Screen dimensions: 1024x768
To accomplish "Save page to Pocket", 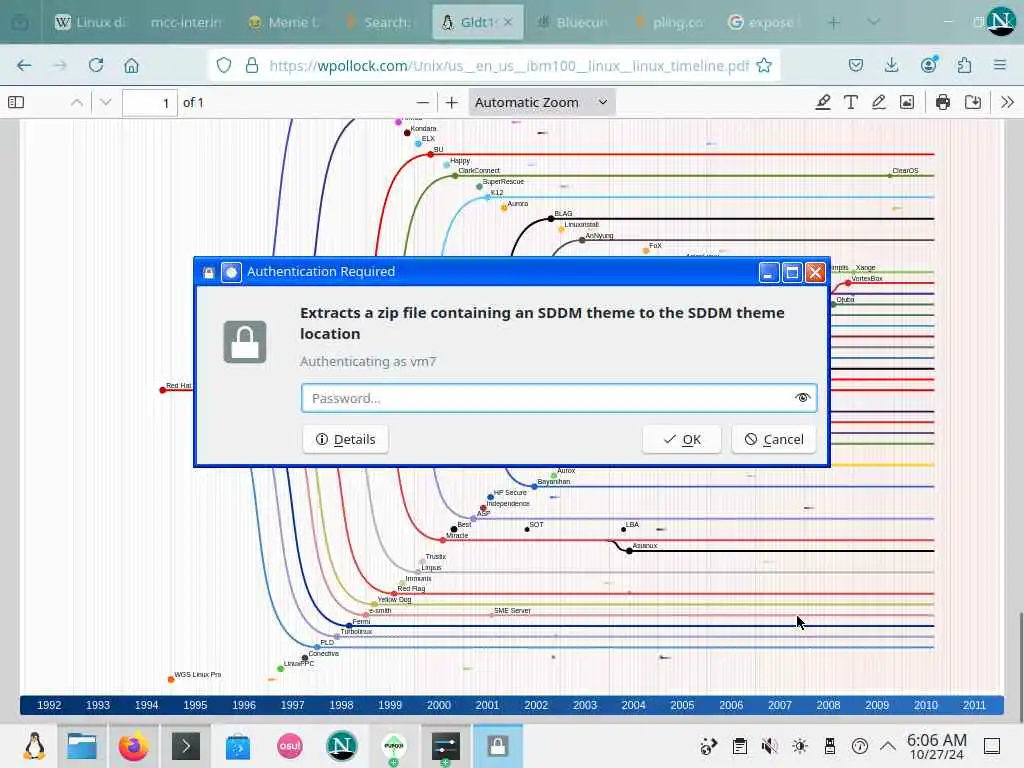I will pyautogui.click(x=856, y=65).
